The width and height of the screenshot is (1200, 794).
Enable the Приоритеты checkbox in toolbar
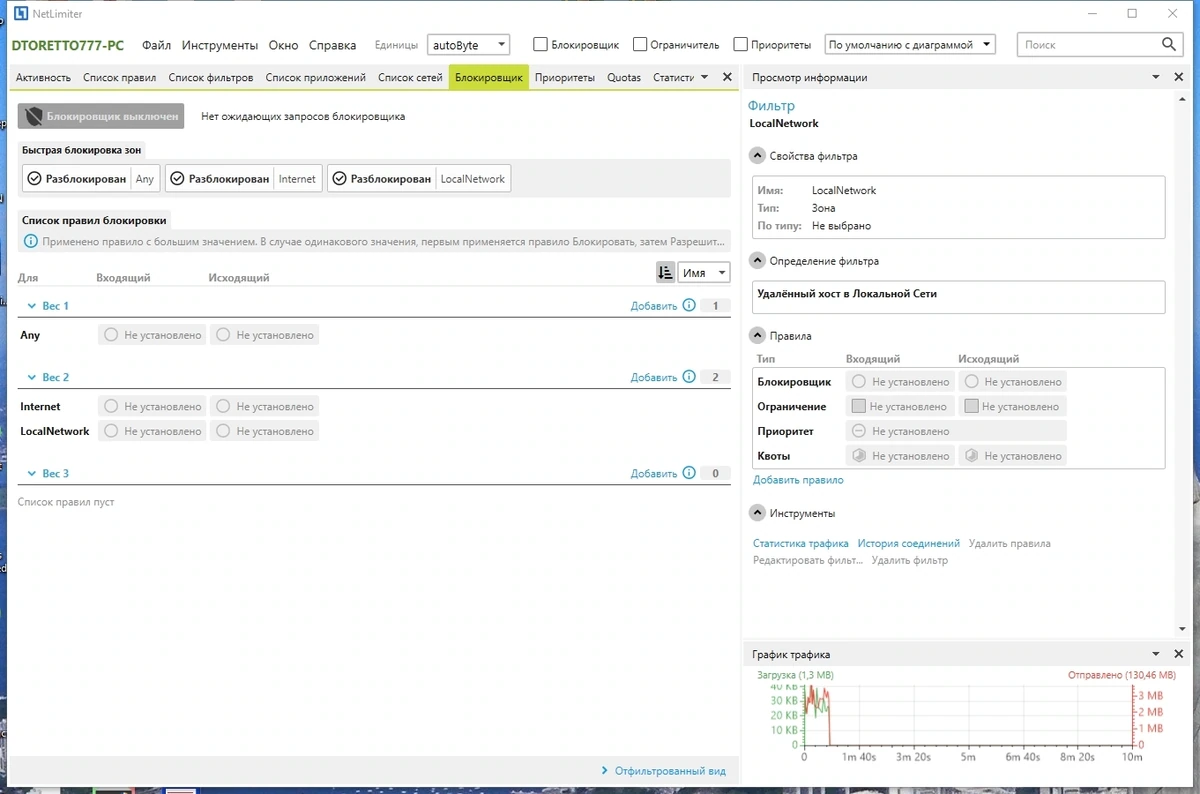(x=740, y=45)
